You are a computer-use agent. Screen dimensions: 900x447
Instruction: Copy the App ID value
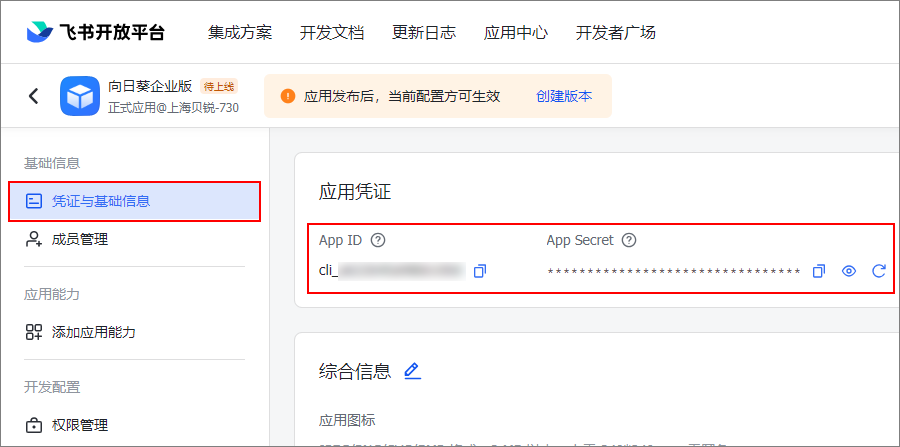click(x=480, y=271)
